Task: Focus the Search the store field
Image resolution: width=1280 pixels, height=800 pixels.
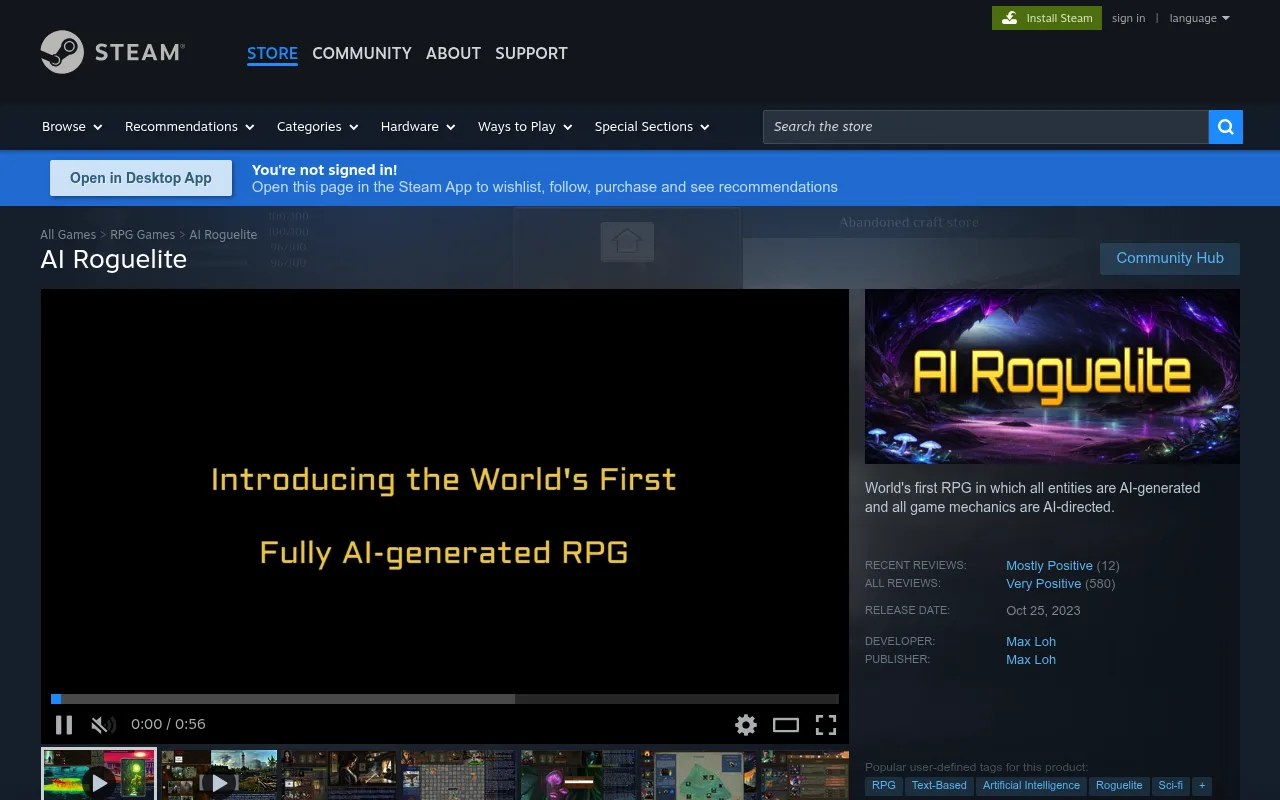Action: (x=986, y=127)
